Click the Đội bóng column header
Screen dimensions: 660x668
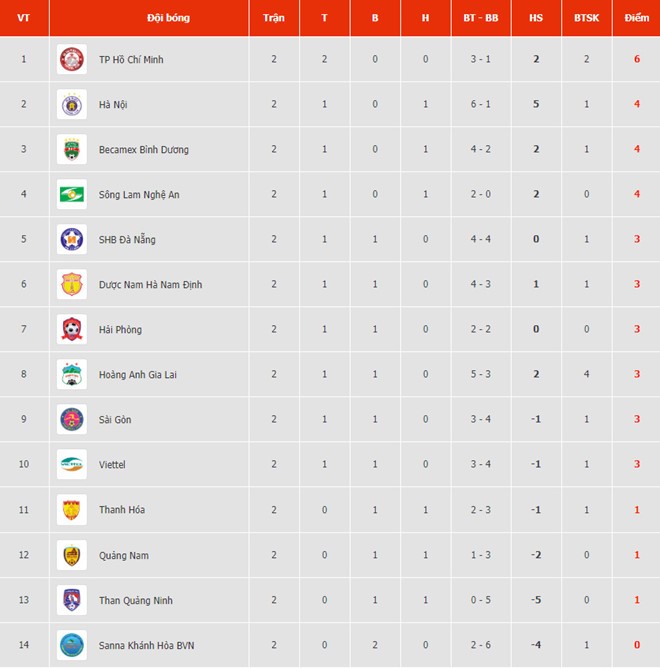tap(168, 18)
